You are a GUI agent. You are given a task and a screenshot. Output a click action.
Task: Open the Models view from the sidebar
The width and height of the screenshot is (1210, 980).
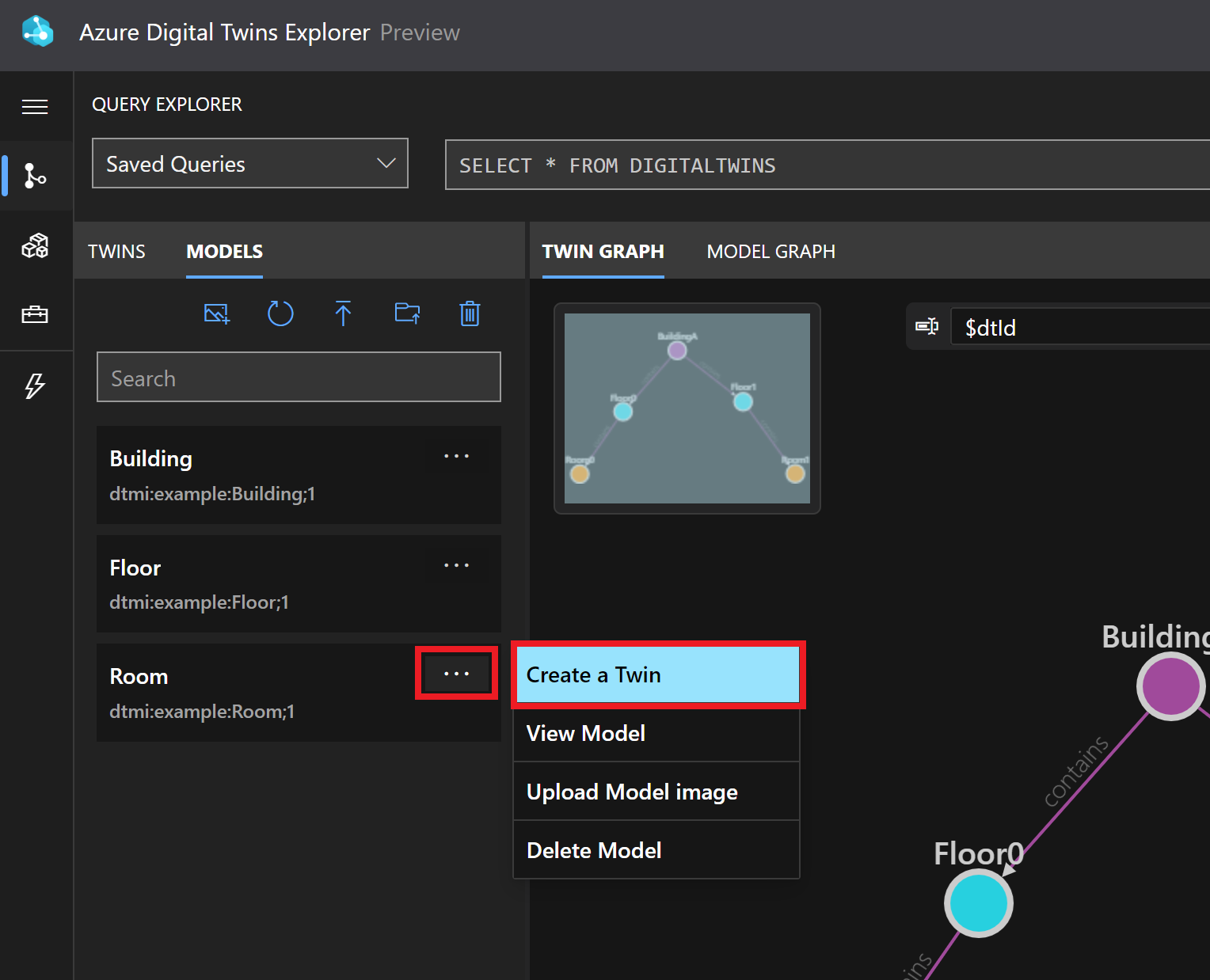(x=36, y=245)
